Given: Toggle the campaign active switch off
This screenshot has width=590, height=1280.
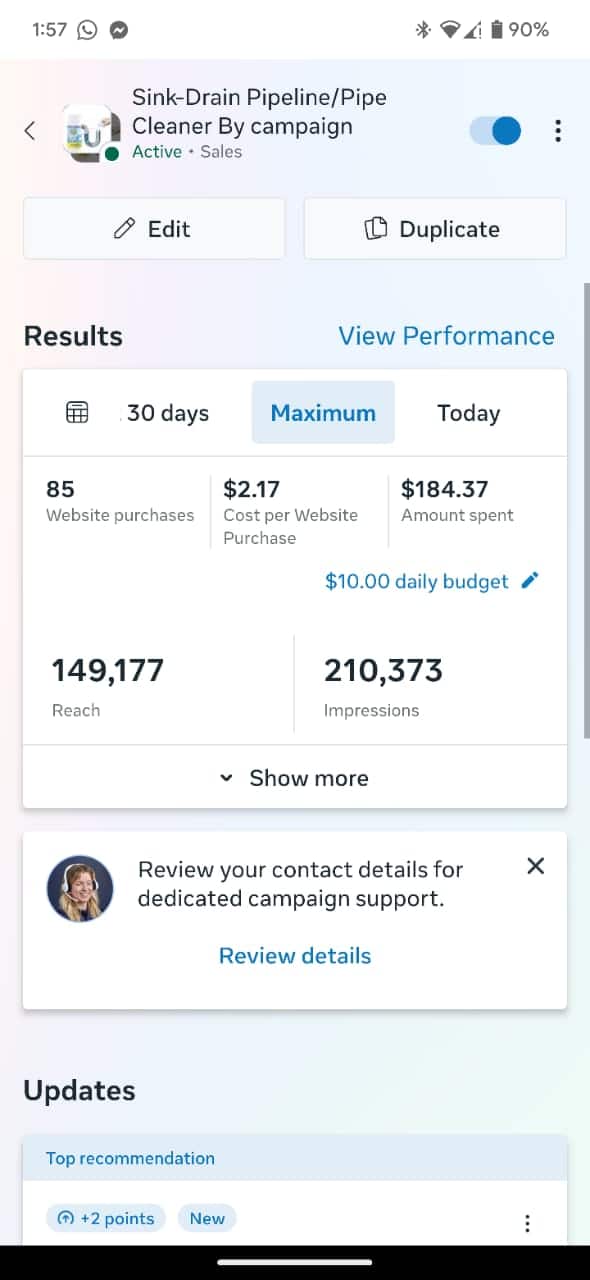Looking at the screenshot, I should [495, 131].
